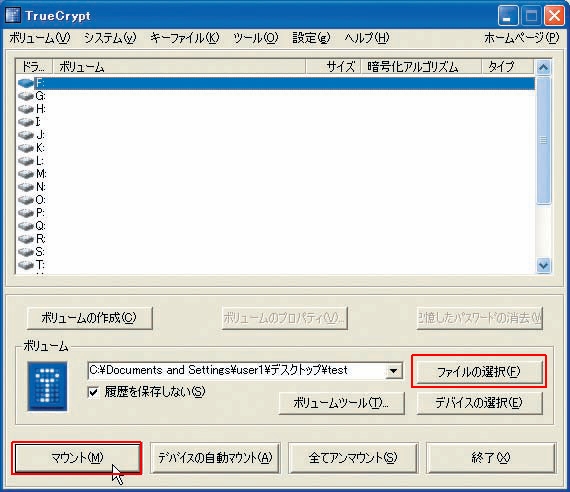The height and width of the screenshot is (492, 570).
Task: Toggle 履歴を保存しない checkbox
Action: [x=93, y=392]
